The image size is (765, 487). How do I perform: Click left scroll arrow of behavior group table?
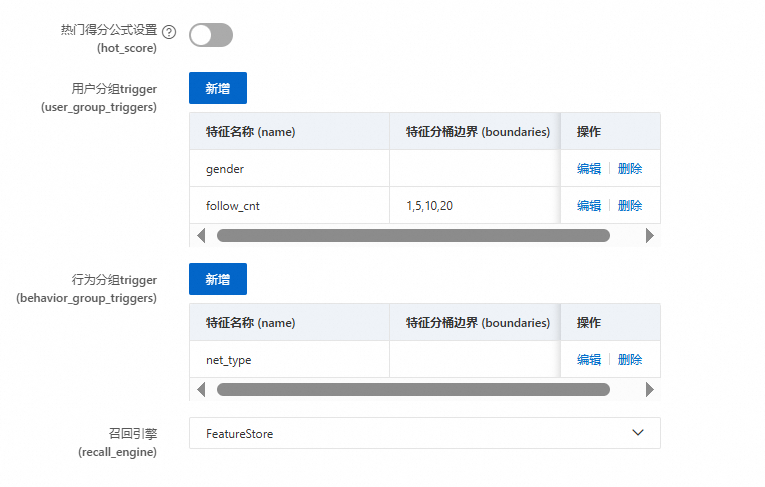201,389
